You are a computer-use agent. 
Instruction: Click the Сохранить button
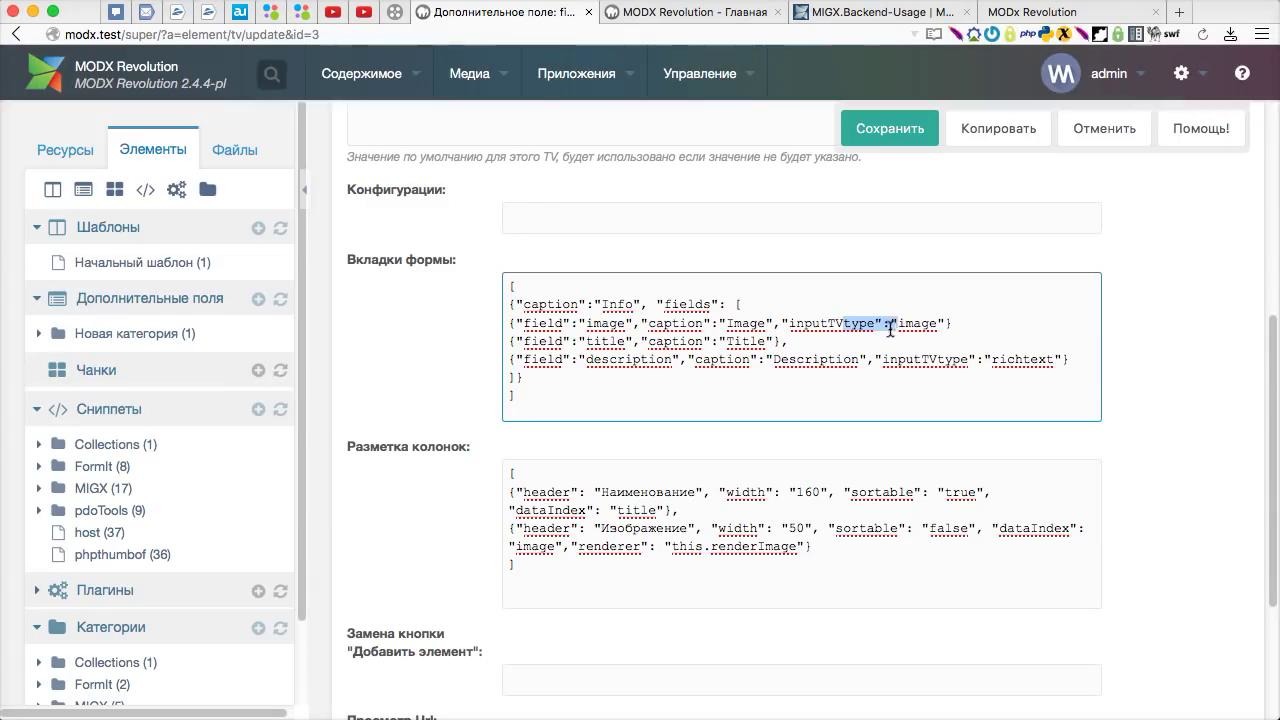click(x=890, y=129)
